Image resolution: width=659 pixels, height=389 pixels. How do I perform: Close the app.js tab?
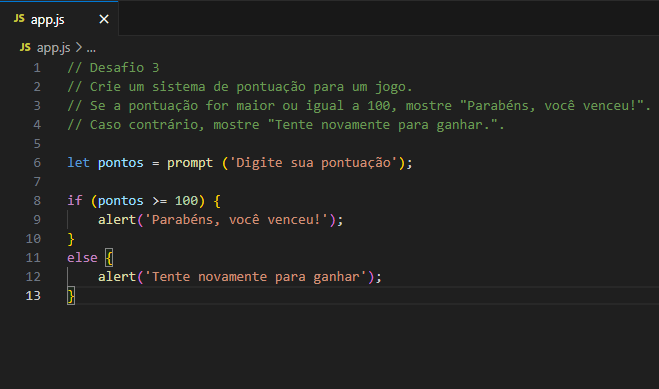click(x=104, y=19)
